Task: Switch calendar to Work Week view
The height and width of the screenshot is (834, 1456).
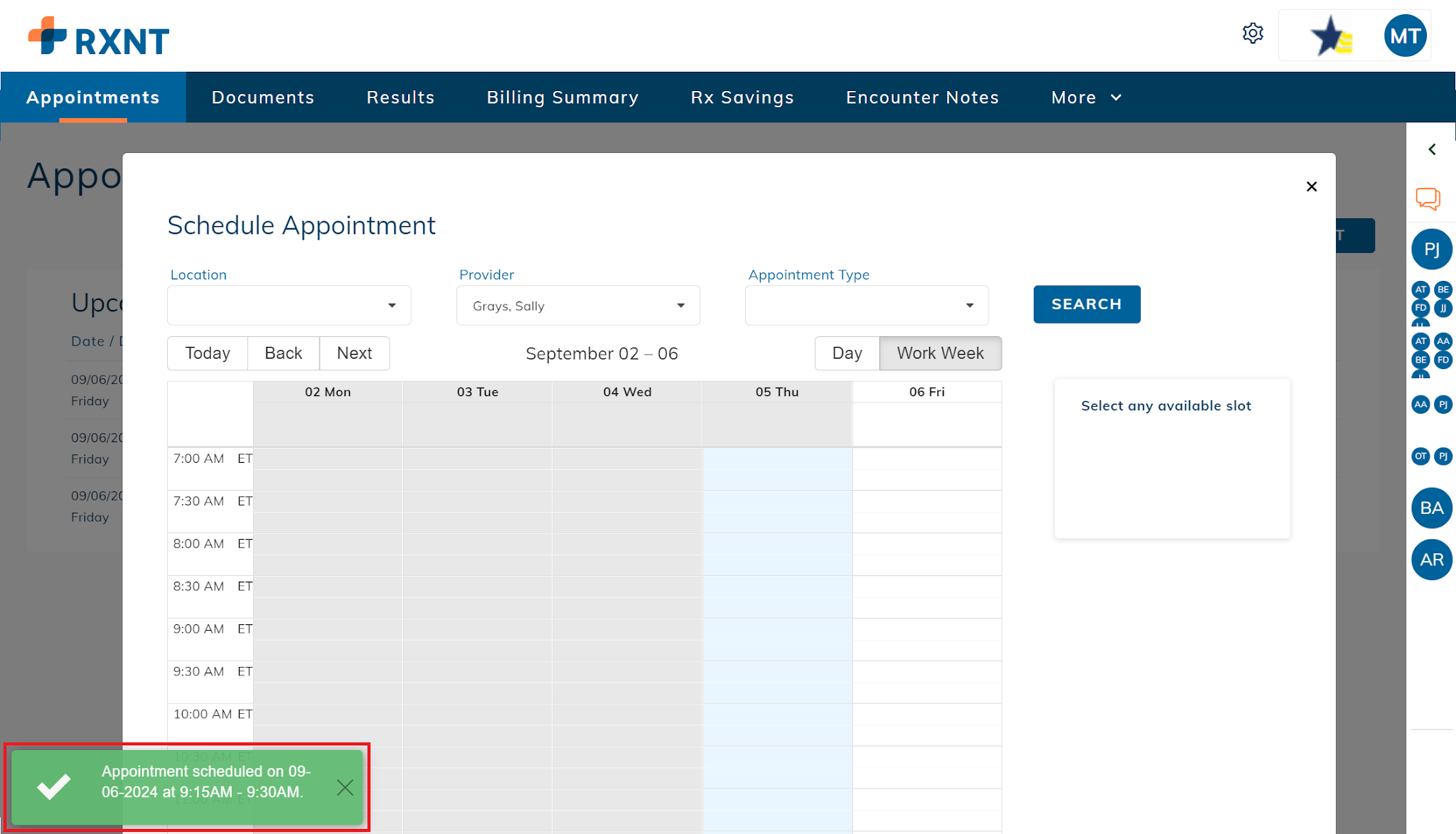Action: tap(941, 353)
